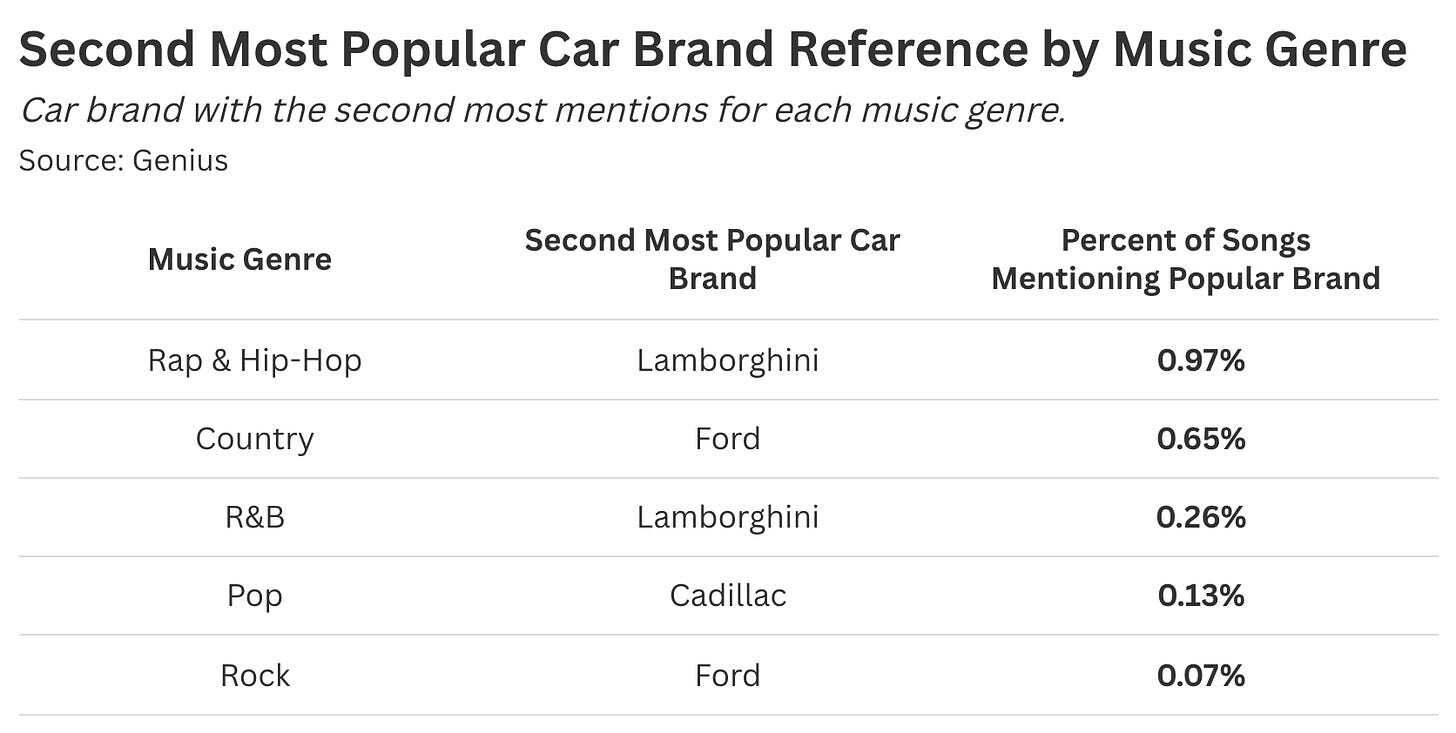Click the Source: Genius text
Image resolution: width=1456 pixels, height=733 pixels.
coord(124,160)
